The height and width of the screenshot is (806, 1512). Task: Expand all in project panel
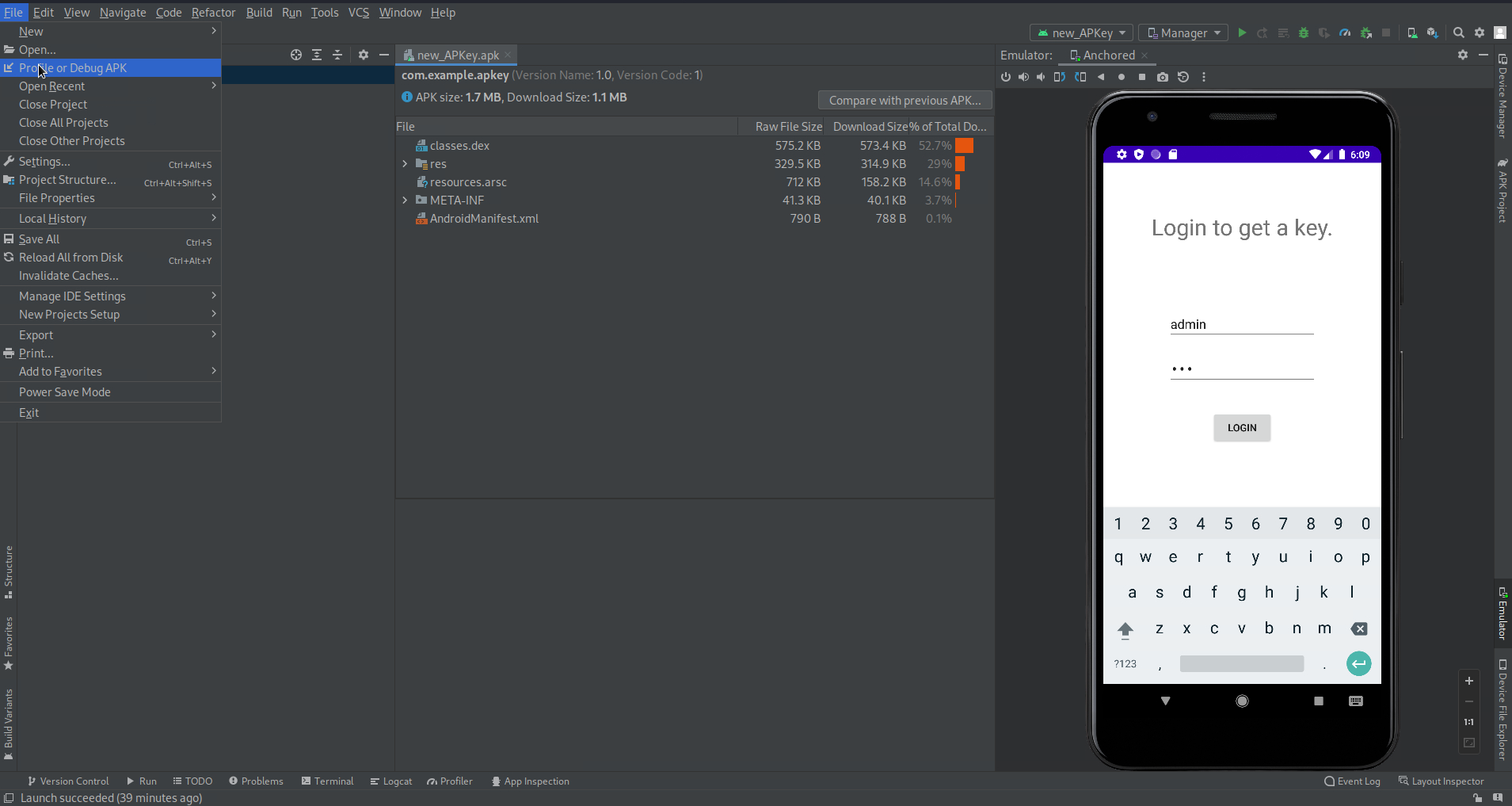click(317, 55)
